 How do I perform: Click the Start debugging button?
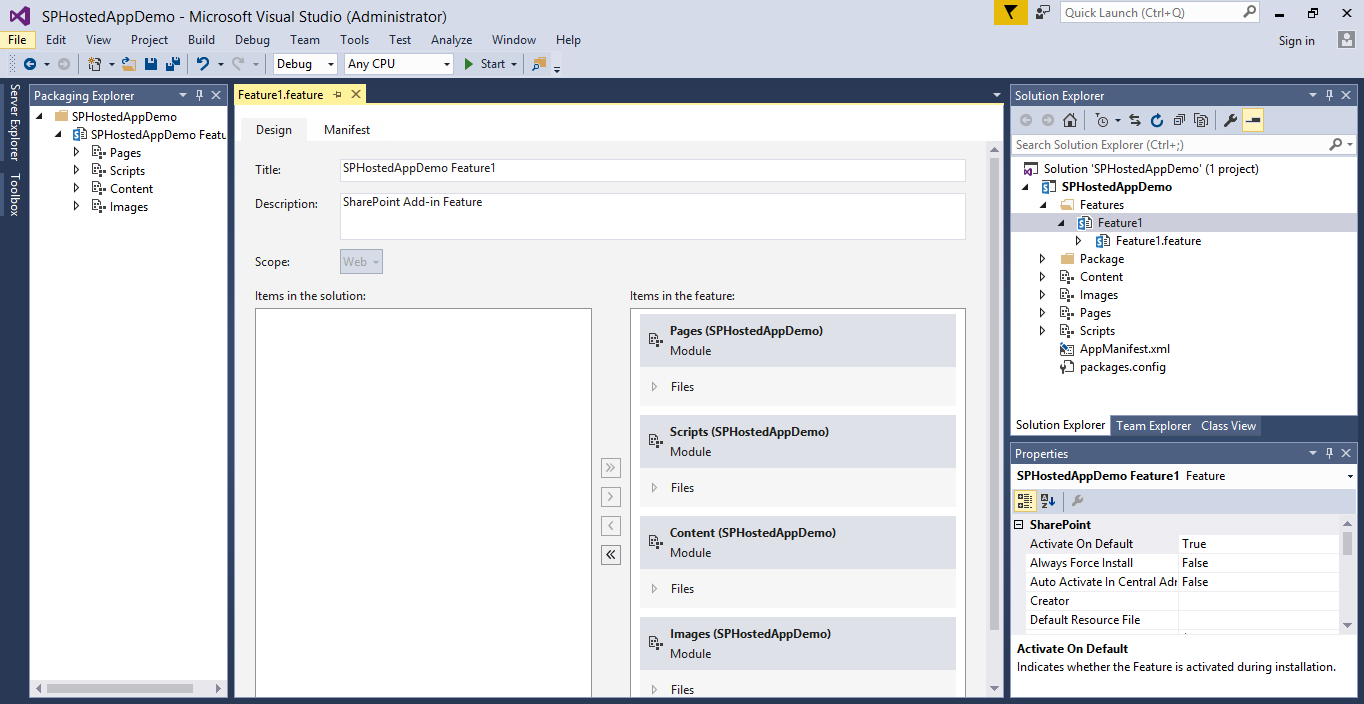coord(485,64)
